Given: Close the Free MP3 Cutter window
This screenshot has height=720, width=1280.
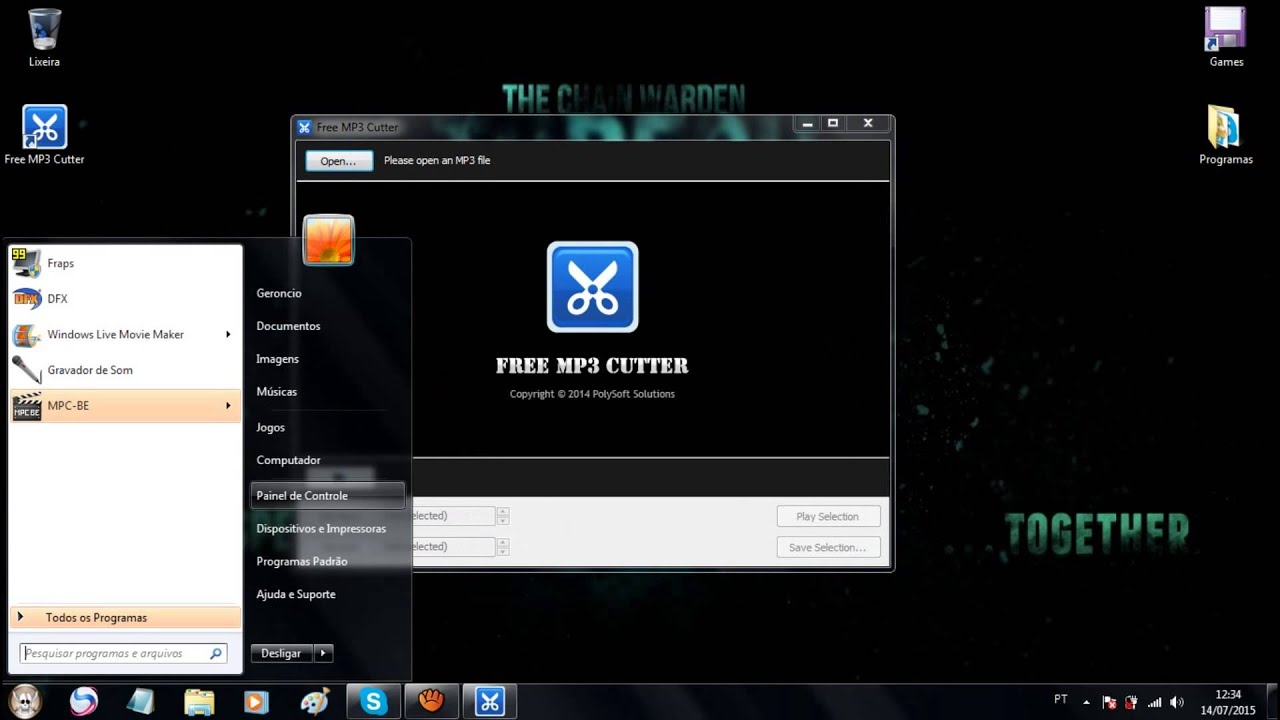Looking at the screenshot, I should [x=868, y=124].
